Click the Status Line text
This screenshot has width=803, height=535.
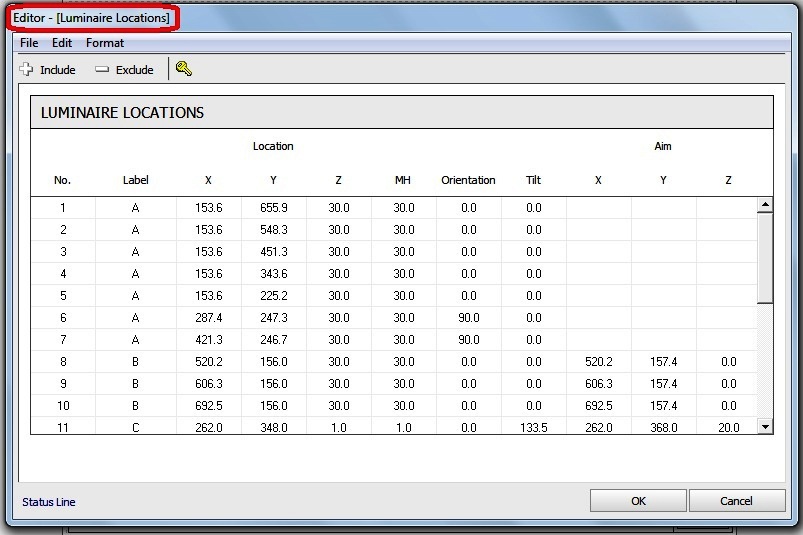(x=49, y=502)
